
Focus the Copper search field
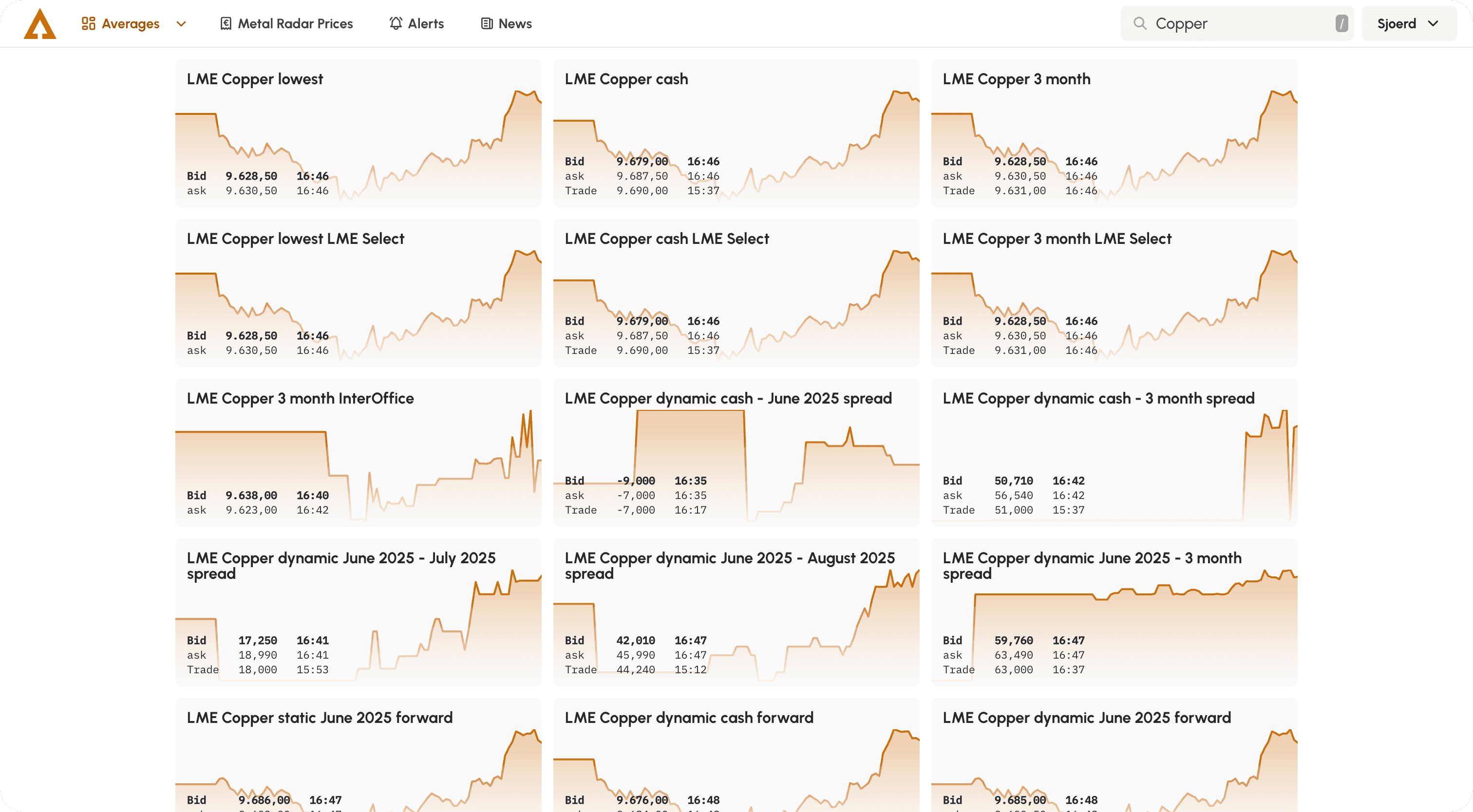[1237, 23]
